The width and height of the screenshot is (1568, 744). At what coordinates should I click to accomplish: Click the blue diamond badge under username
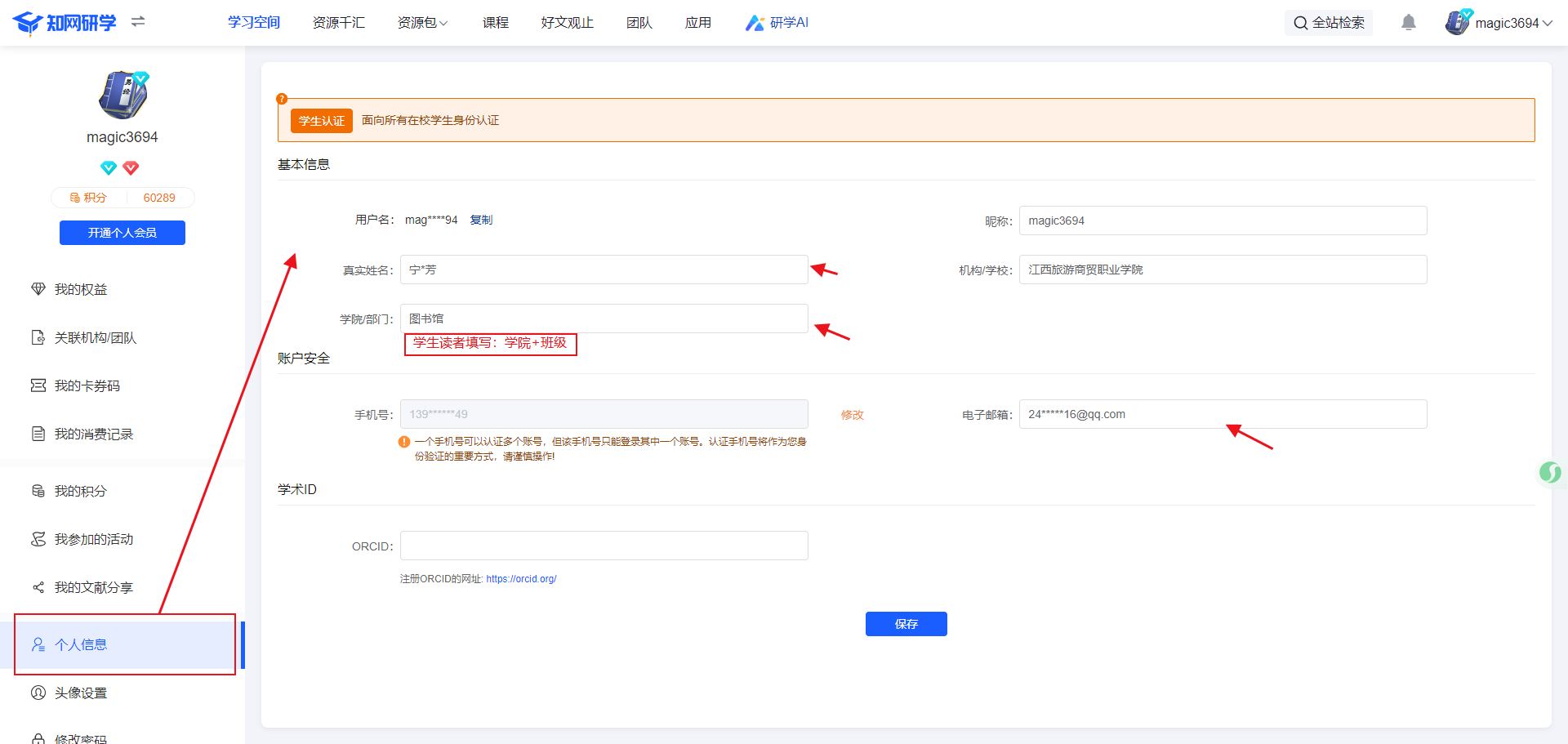109,168
